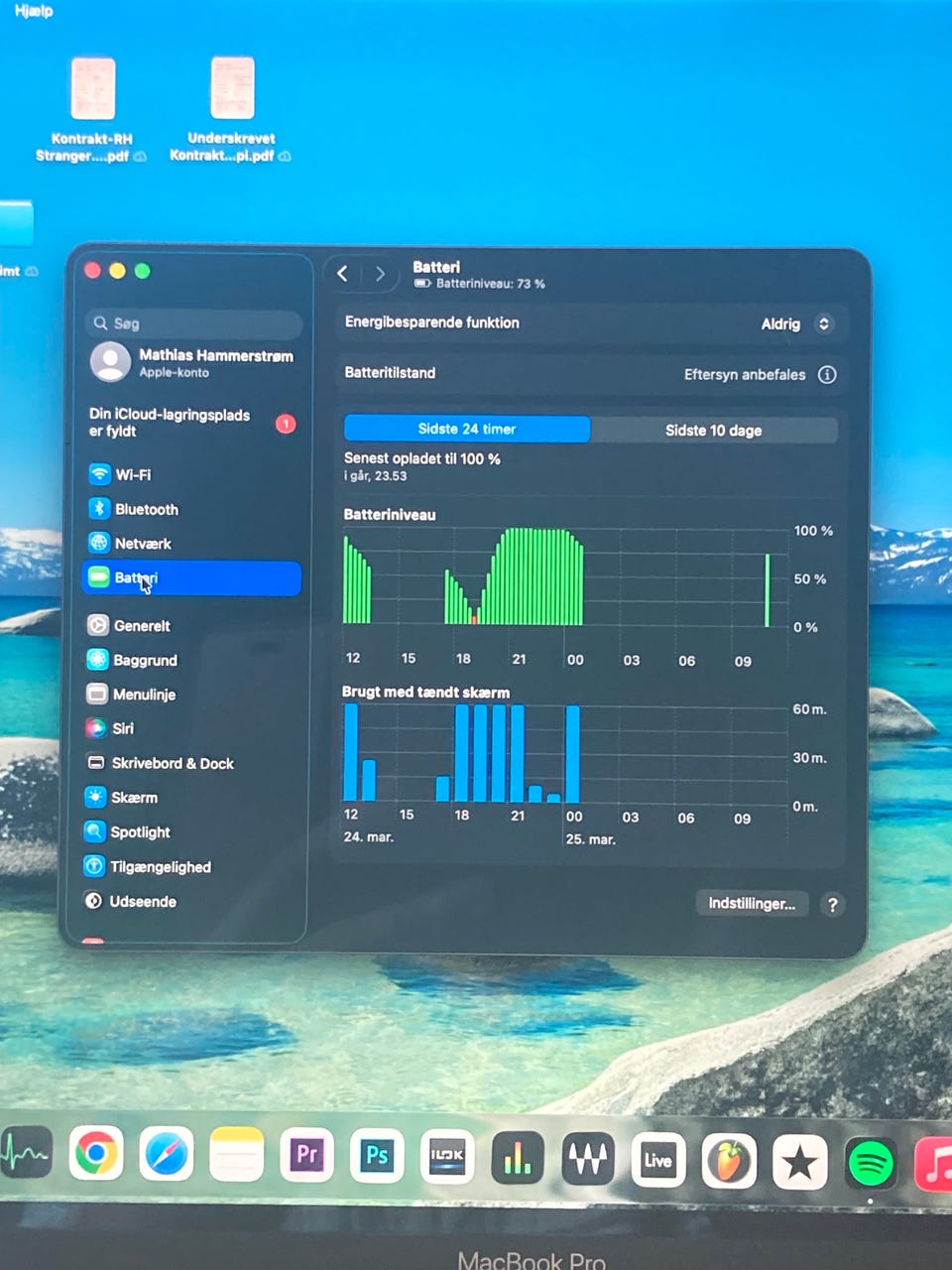
Task: Open Safari from the Dock
Action: coord(167,1155)
